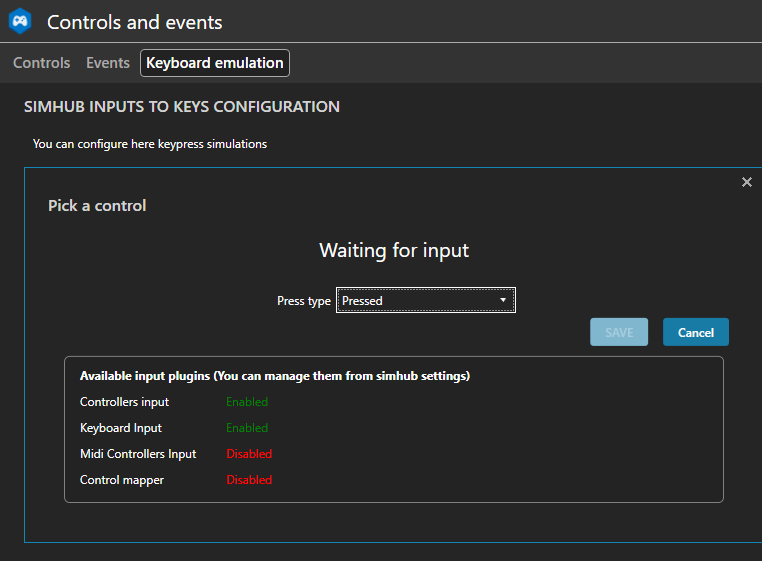Select the Keyboard emulation tab
The width and height of the screenshot is (762, 561).
point(215,63)
